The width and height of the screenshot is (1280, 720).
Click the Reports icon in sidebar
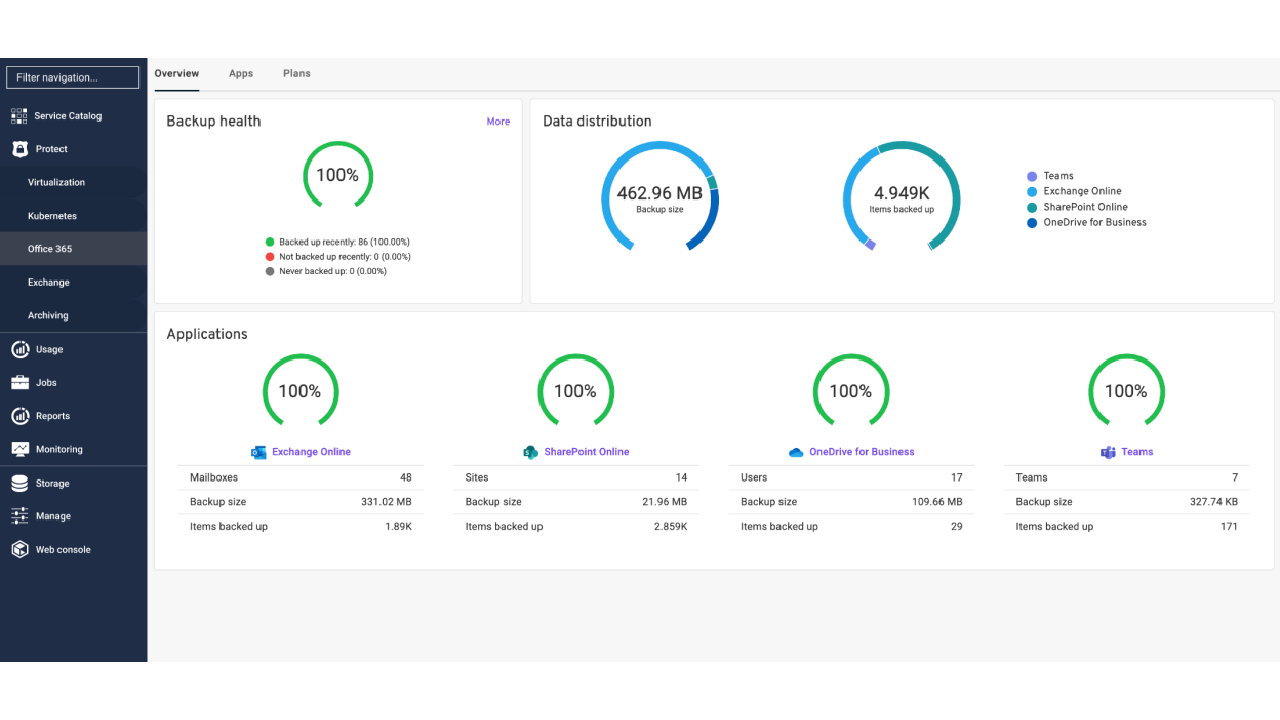pos(19,416)
